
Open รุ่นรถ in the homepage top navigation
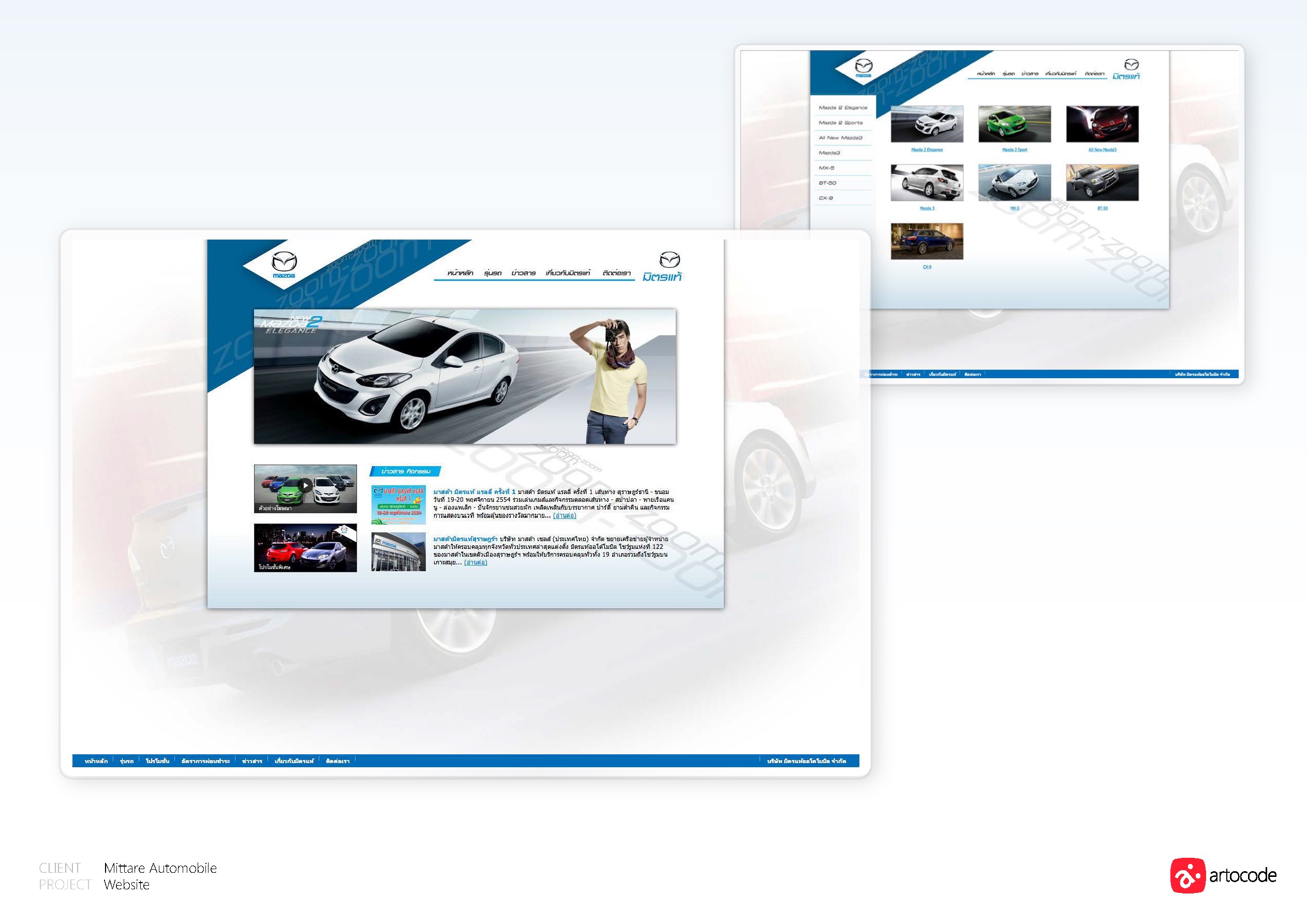493,273
